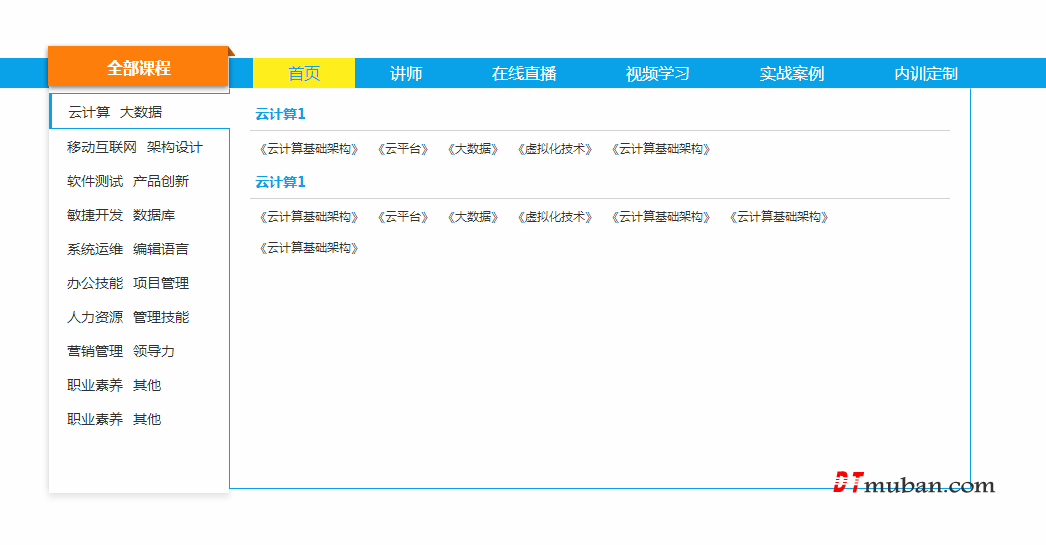Click the 《大数据》 link in second section
1046x545 pixels.
click(x=473, y=217)
